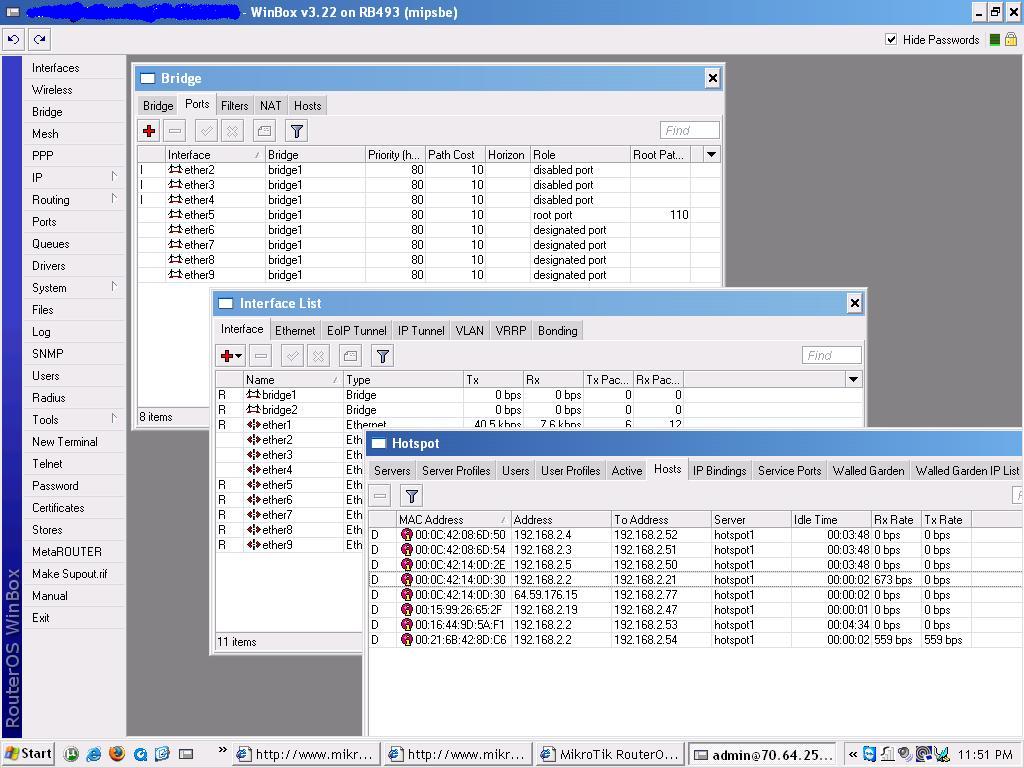Click the Redo arrow in WinBox toolbar
This screenshot has width=1024, height=768.
[38, 39]
